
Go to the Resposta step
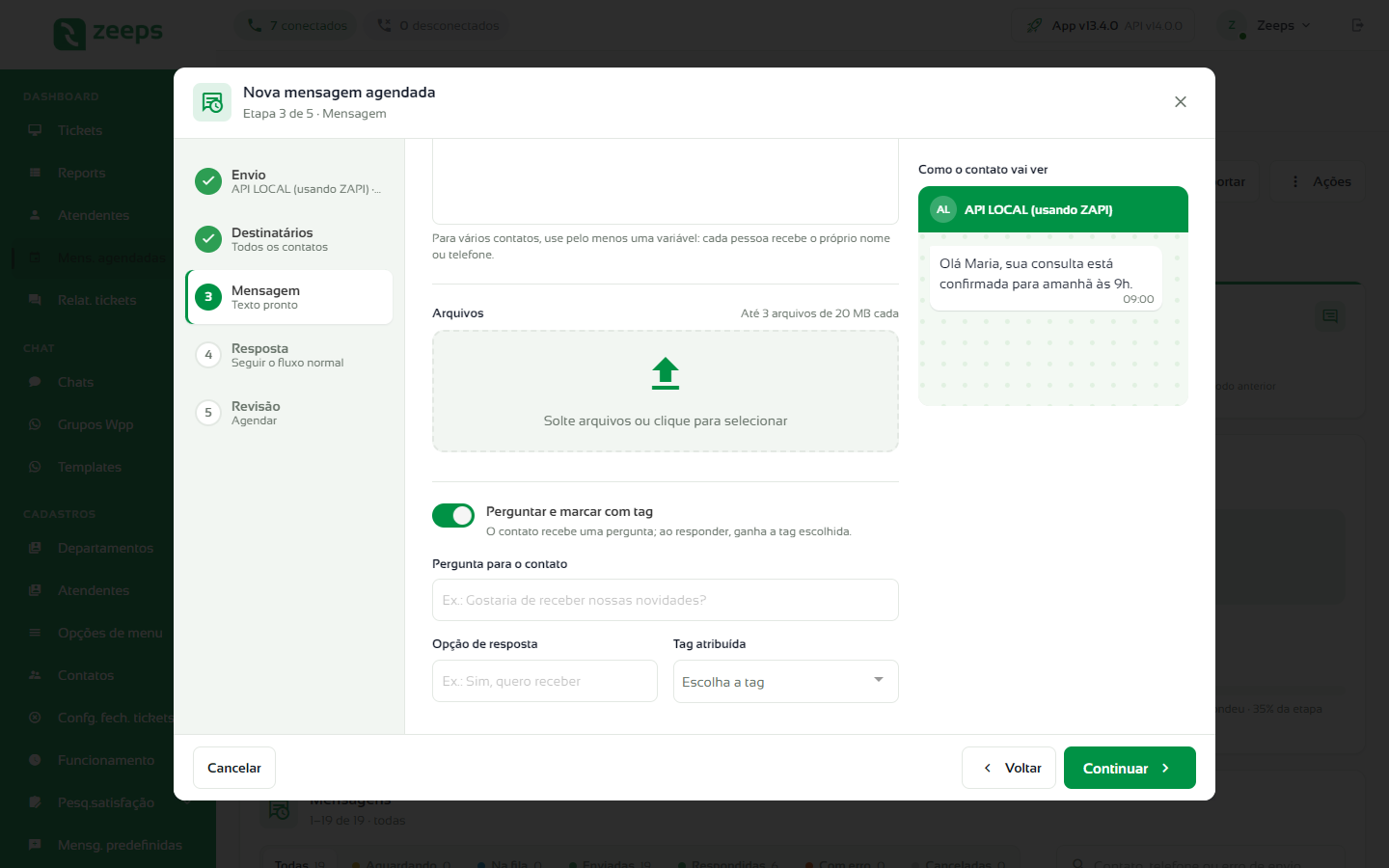pos(289,355)
